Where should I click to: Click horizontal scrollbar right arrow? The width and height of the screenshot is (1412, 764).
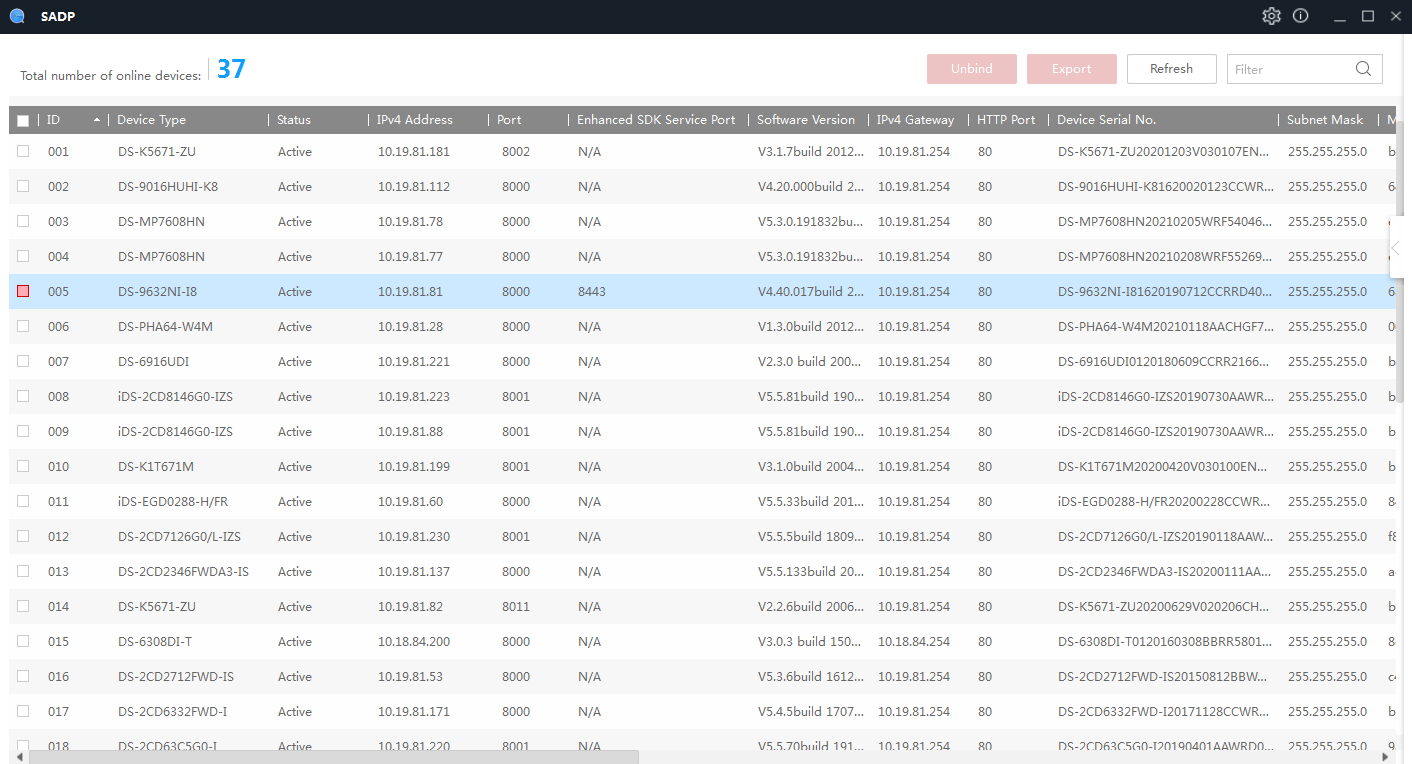pyautogui.click(x=1386, y=757)
